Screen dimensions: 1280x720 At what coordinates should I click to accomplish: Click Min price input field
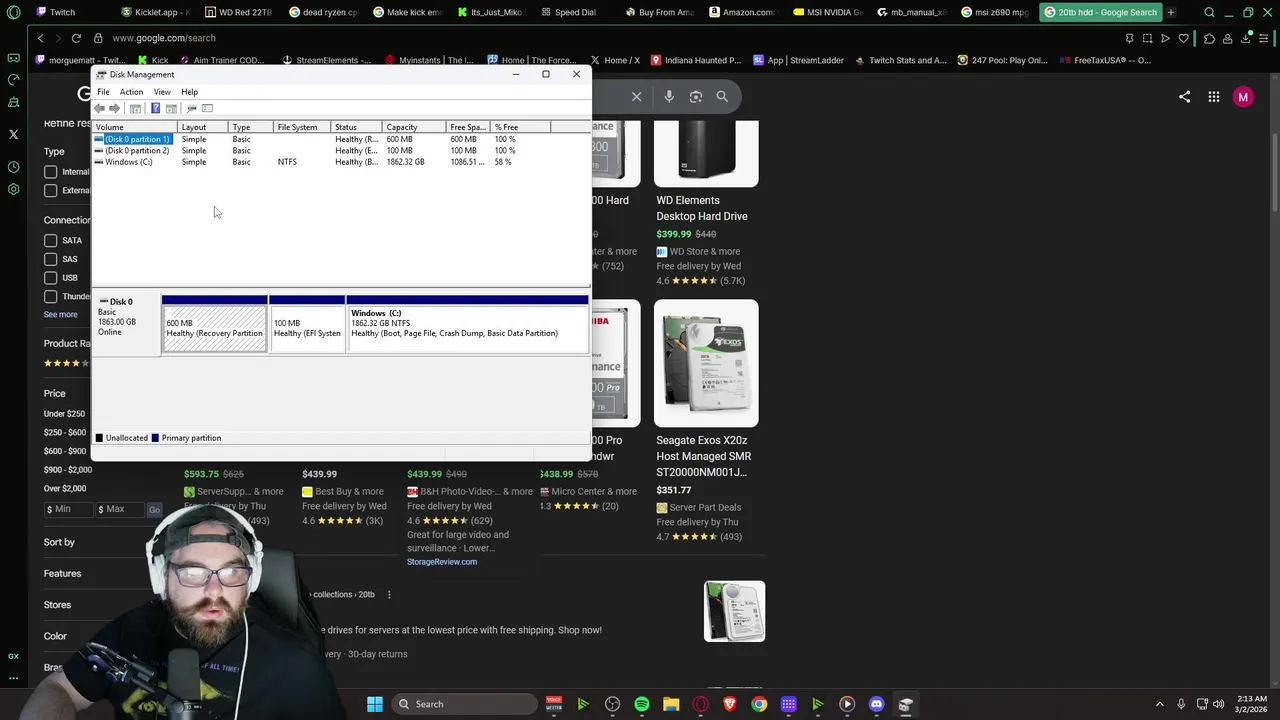67,509
